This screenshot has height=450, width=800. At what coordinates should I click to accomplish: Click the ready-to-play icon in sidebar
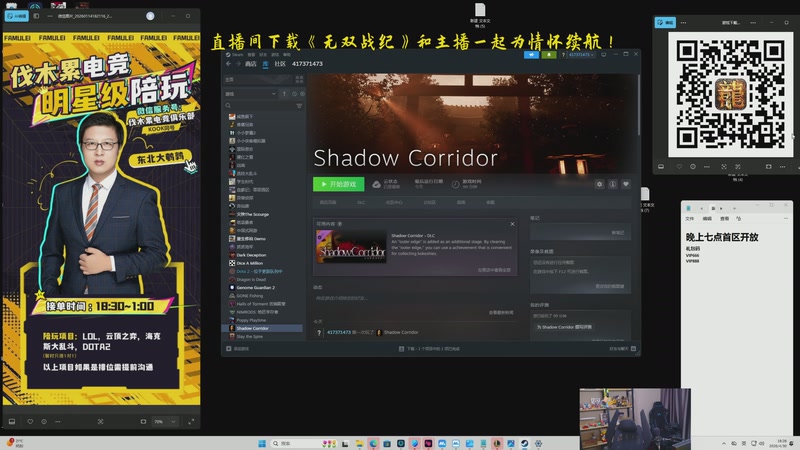pyautogui.click(x=302, y=94)
